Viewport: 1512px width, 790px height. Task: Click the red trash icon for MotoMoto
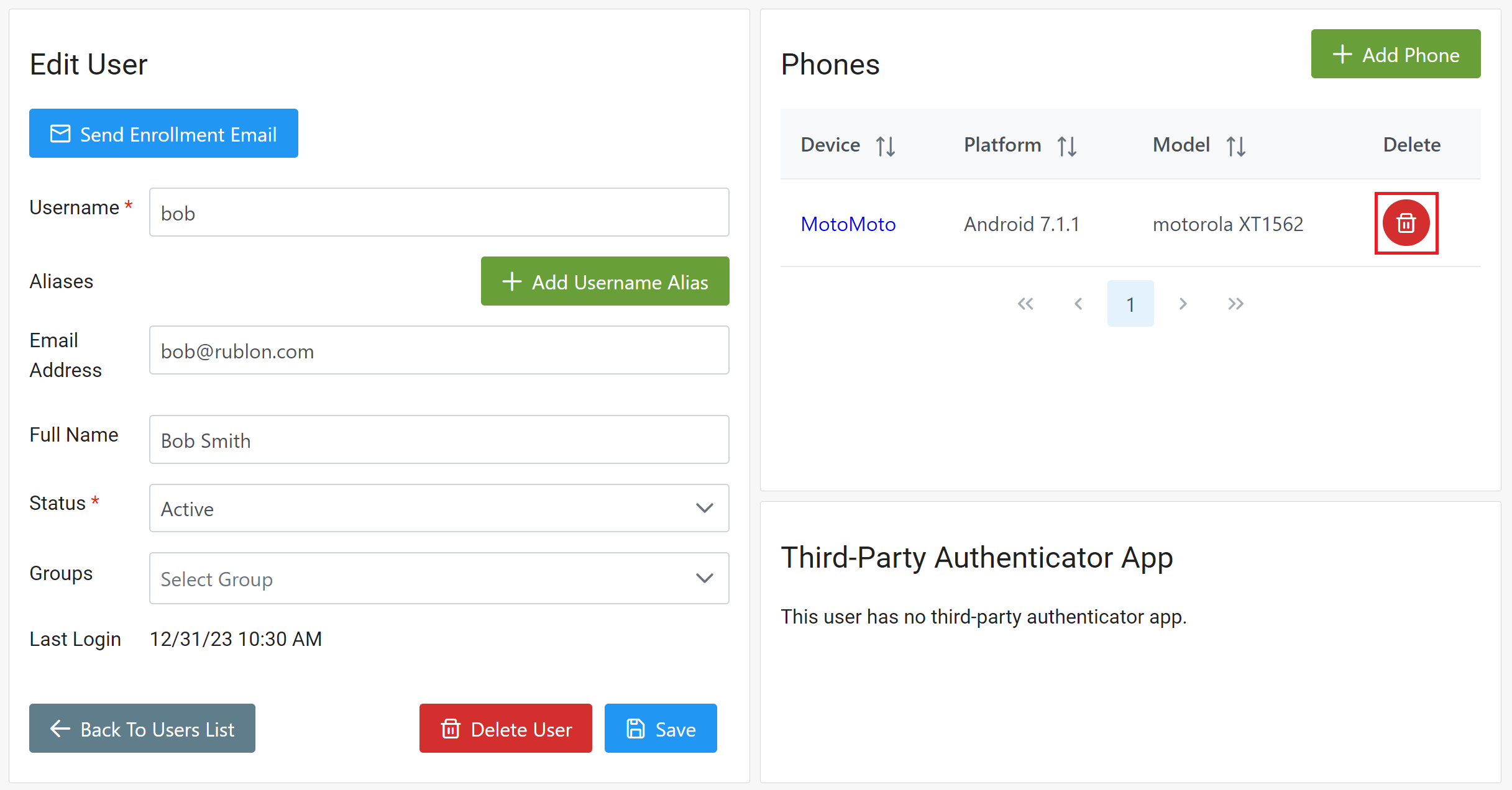point(1406,223)
